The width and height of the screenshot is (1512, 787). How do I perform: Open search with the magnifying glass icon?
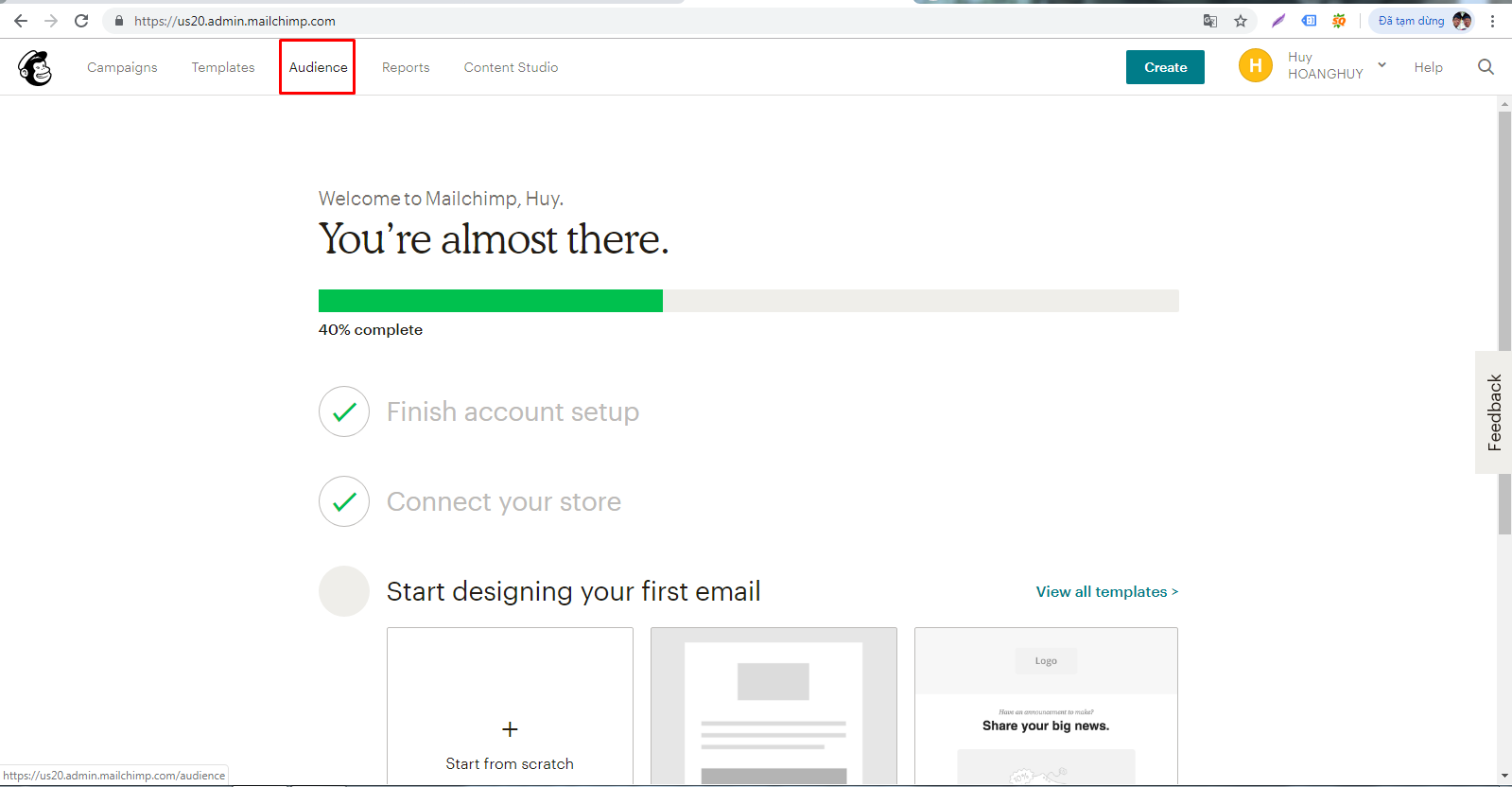tap(1486, 67)
